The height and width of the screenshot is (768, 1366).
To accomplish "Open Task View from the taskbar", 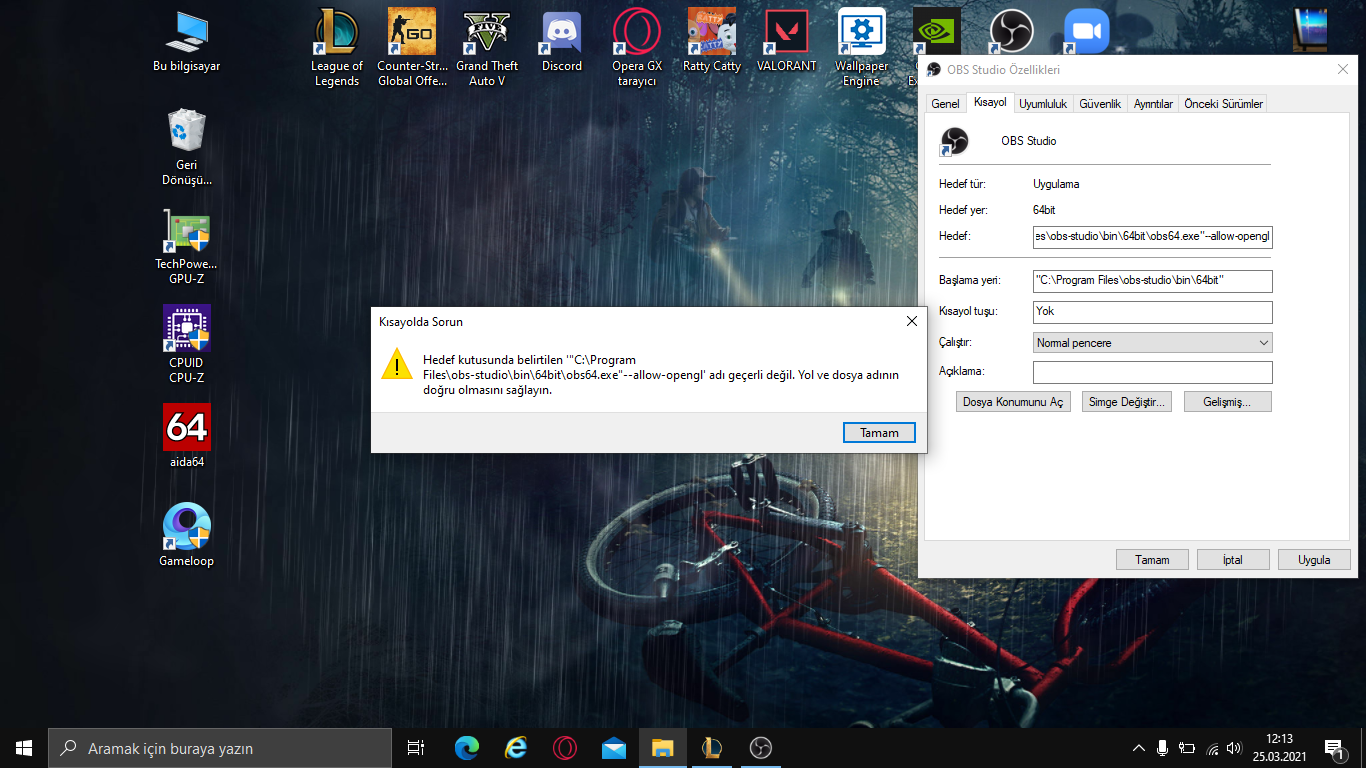I will [x=416, y=748].
